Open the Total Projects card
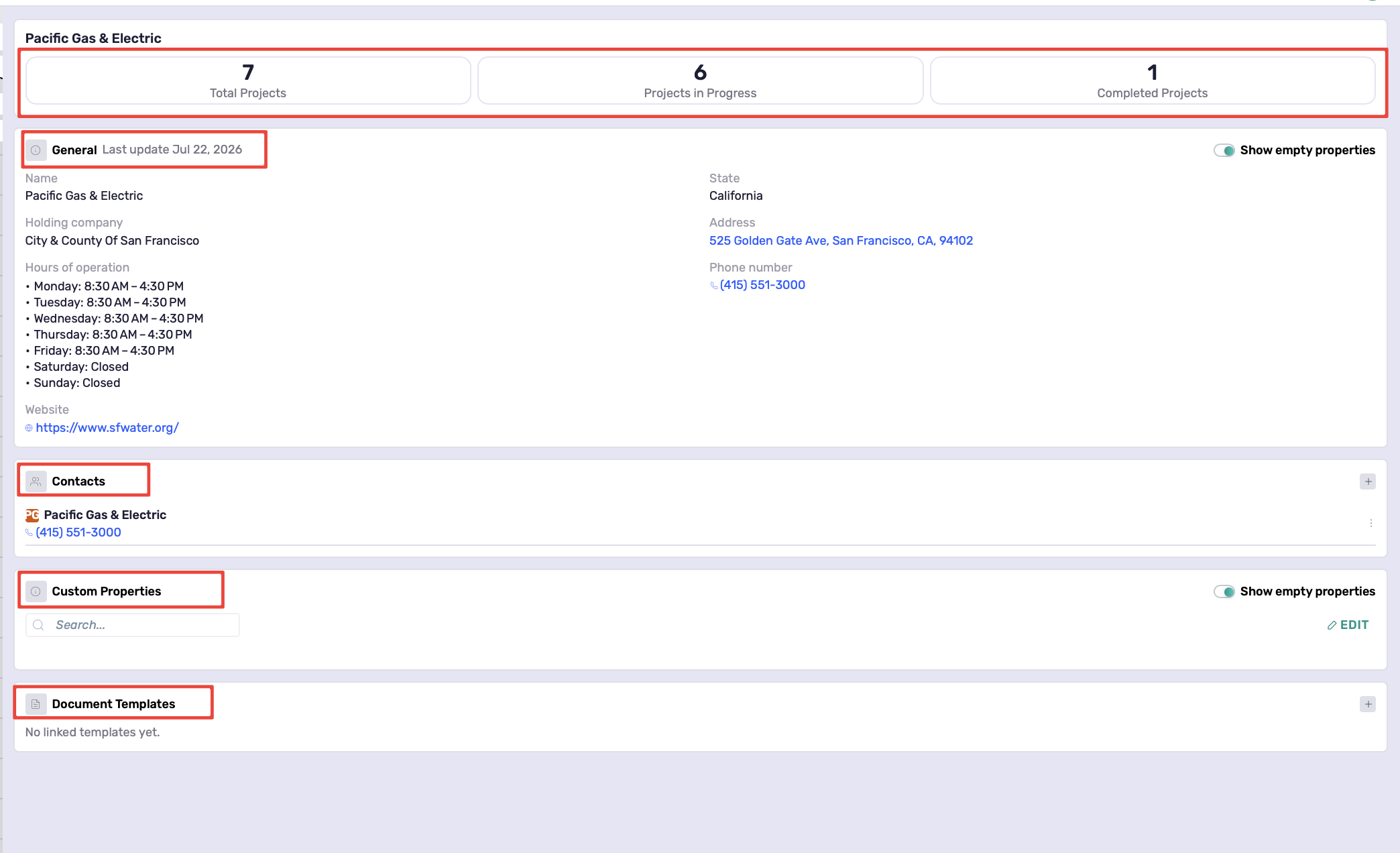The height and width of the screenshot is (853, 1400). coord(248,80)
